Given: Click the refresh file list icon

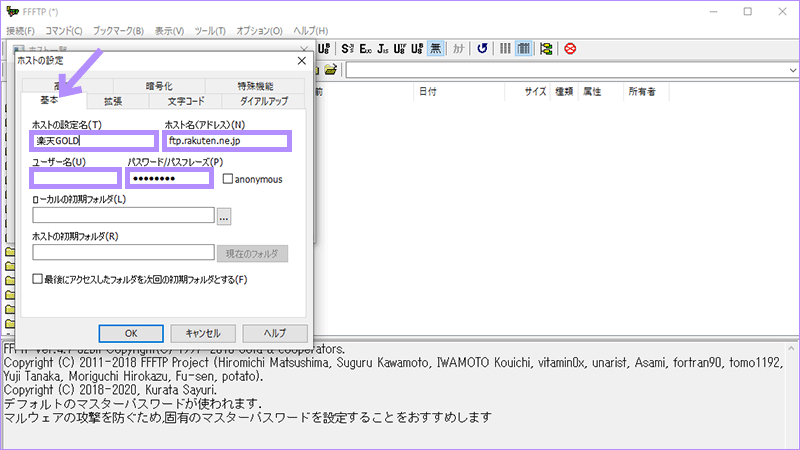Looking at the screenshot, I should tap(482, 48).
